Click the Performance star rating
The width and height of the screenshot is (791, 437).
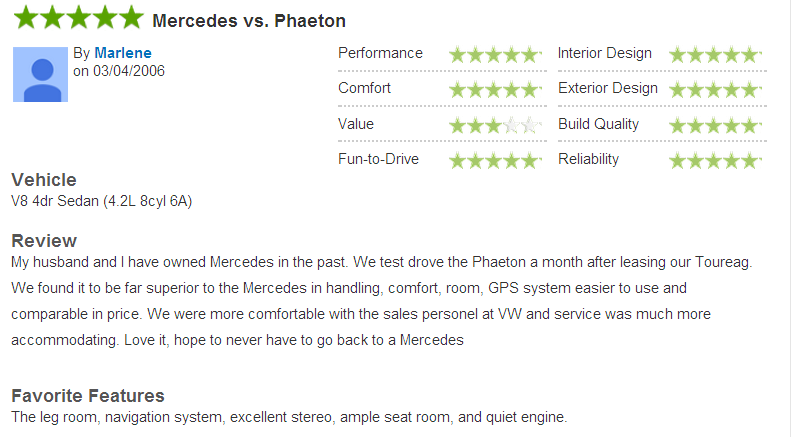tap(495, 54)
